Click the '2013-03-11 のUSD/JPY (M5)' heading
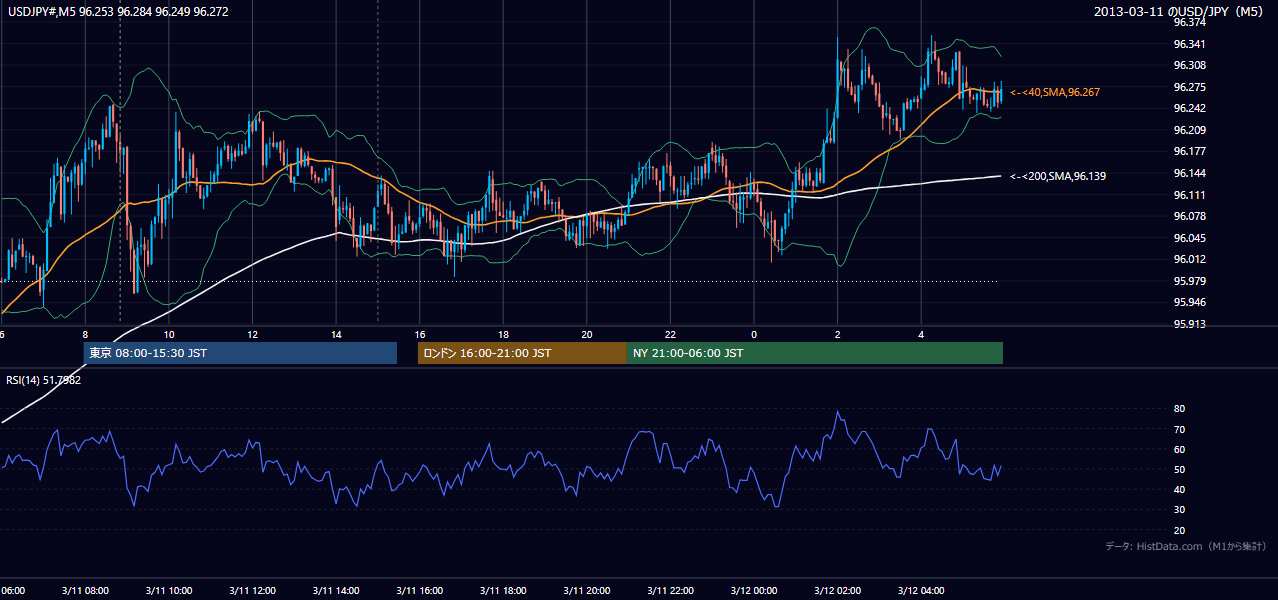Image resolution: width=1278 pixels, height=600 pixels. click(1180, 12)
